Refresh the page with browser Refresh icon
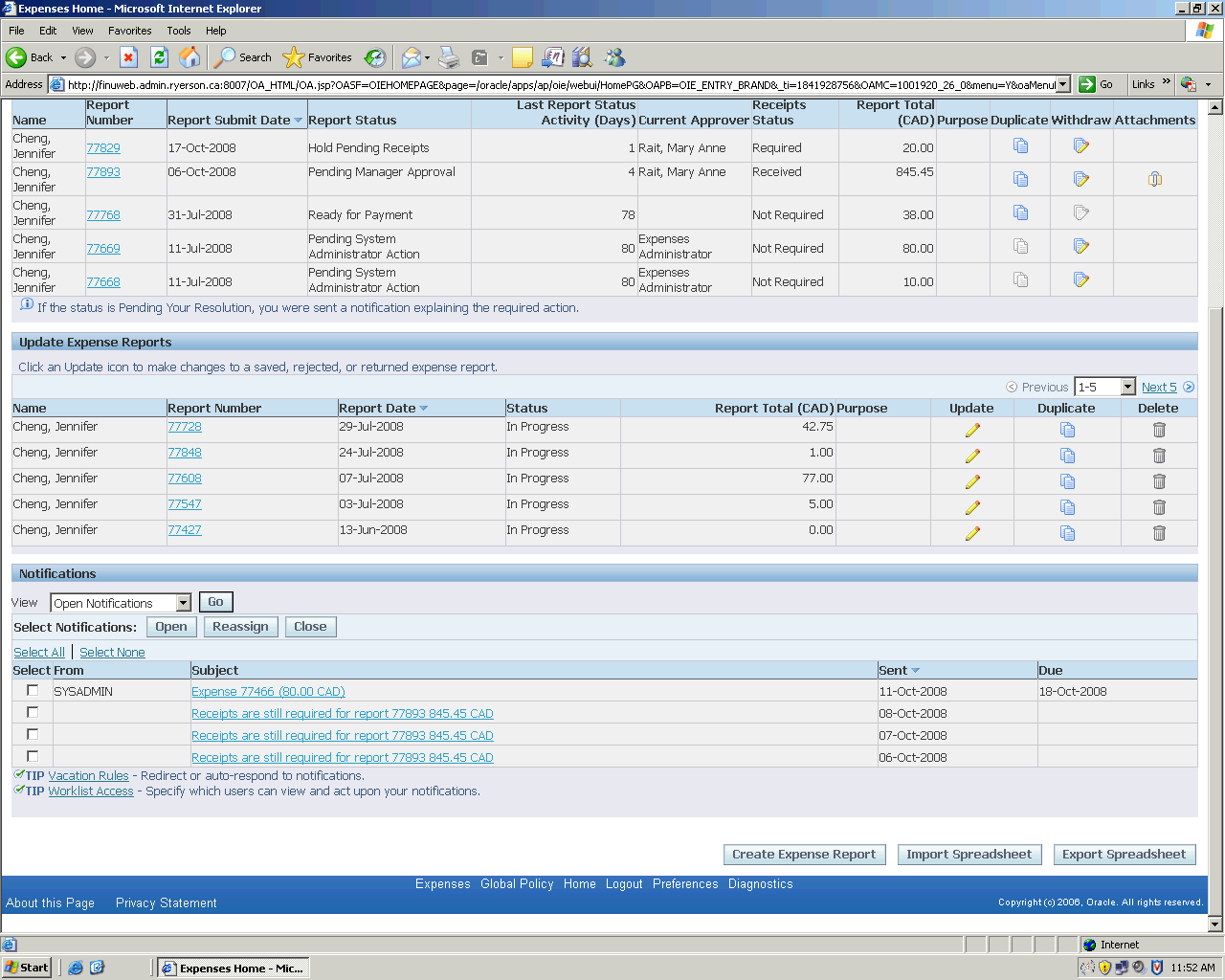 point(160,57)
